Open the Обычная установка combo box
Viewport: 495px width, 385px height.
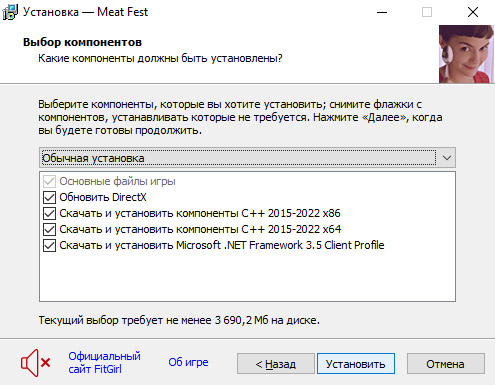pyautogui.click(x=247, y=158)
